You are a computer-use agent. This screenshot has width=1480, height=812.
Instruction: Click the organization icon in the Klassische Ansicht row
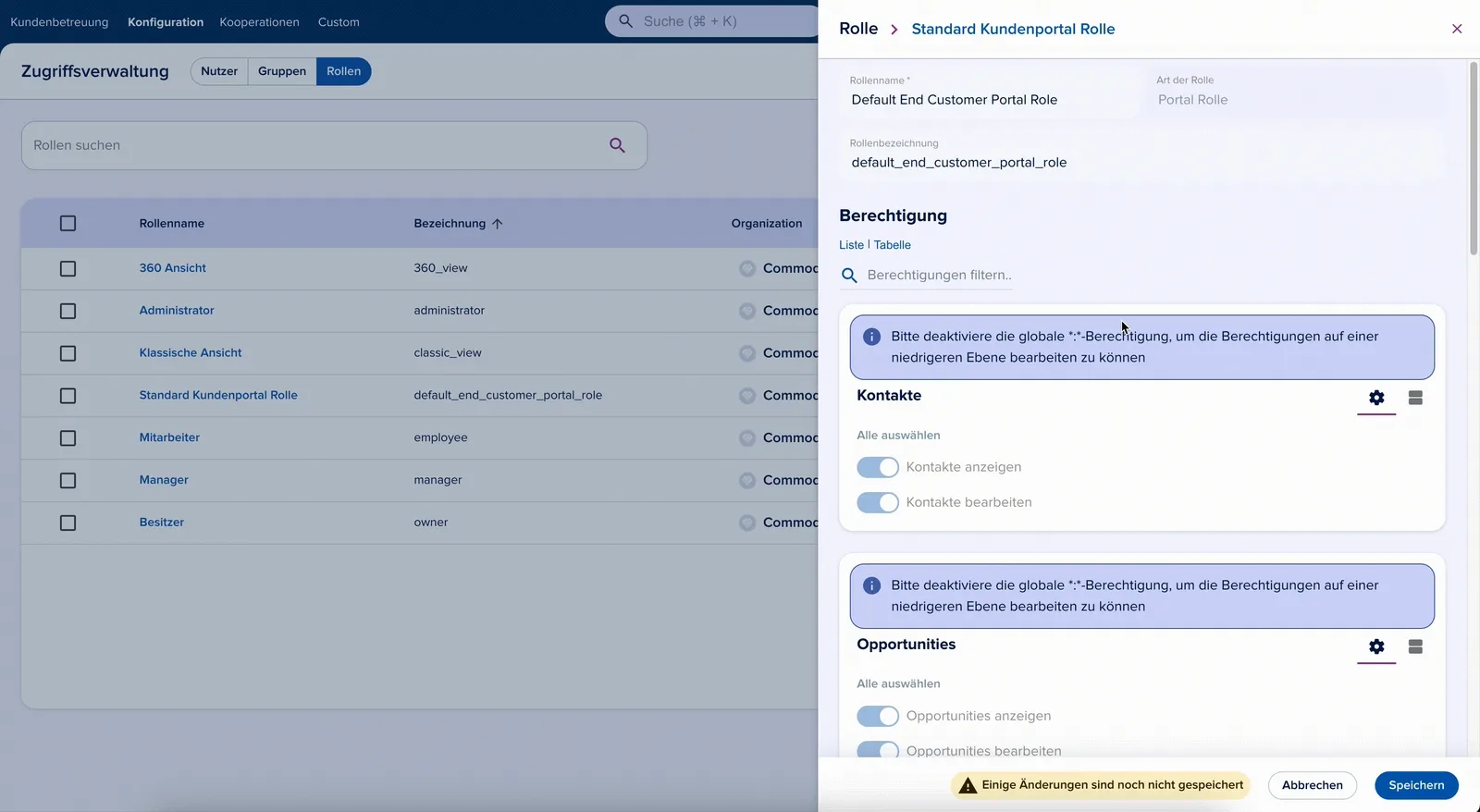[x=747, y=353]
